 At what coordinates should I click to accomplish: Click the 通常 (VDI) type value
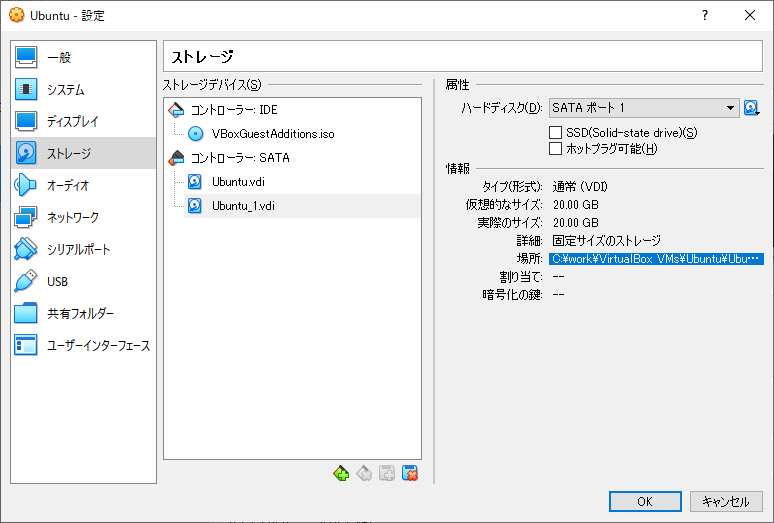tap(580, 187)
